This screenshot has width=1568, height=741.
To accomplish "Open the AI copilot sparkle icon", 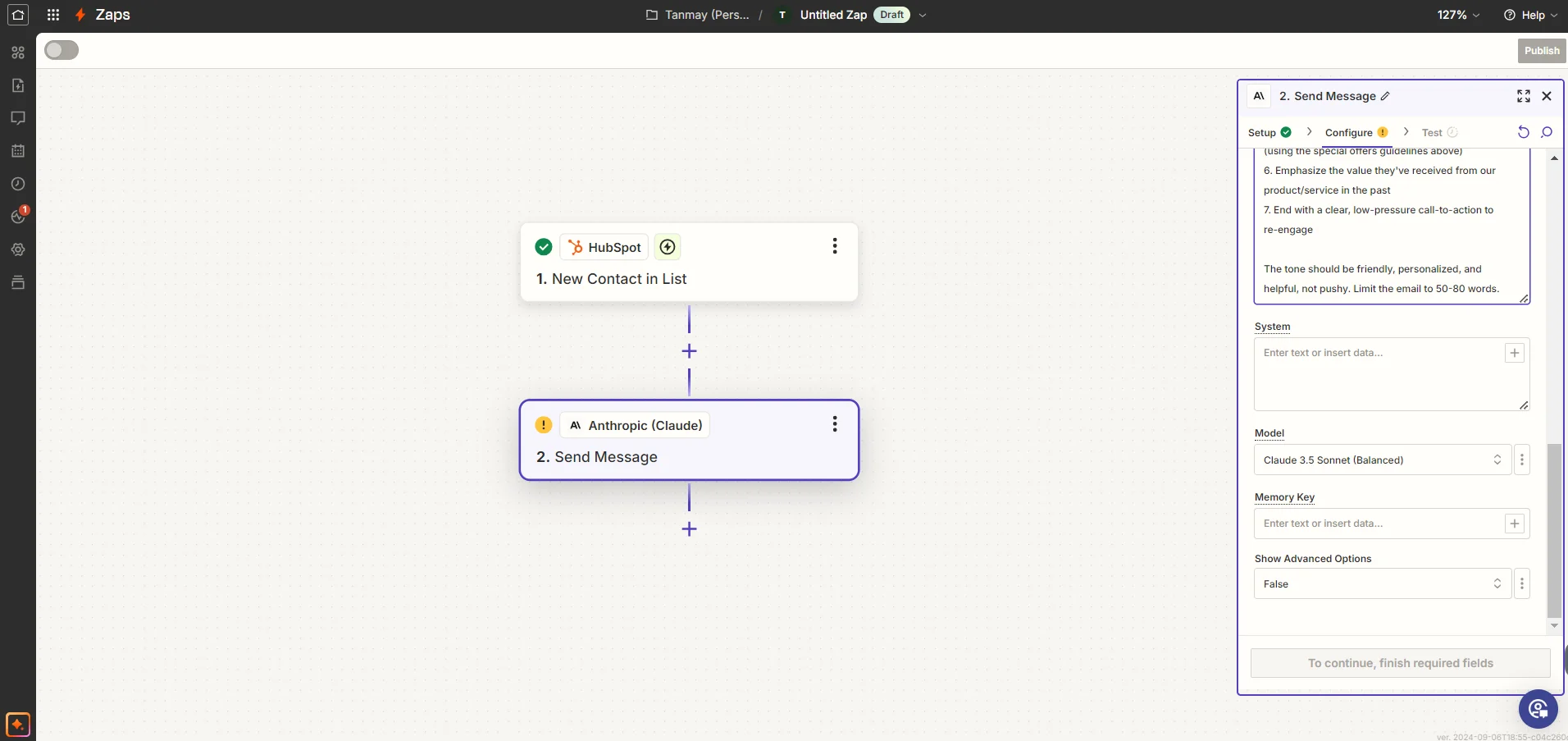I will pyautogui.click(x=18, y=725).
